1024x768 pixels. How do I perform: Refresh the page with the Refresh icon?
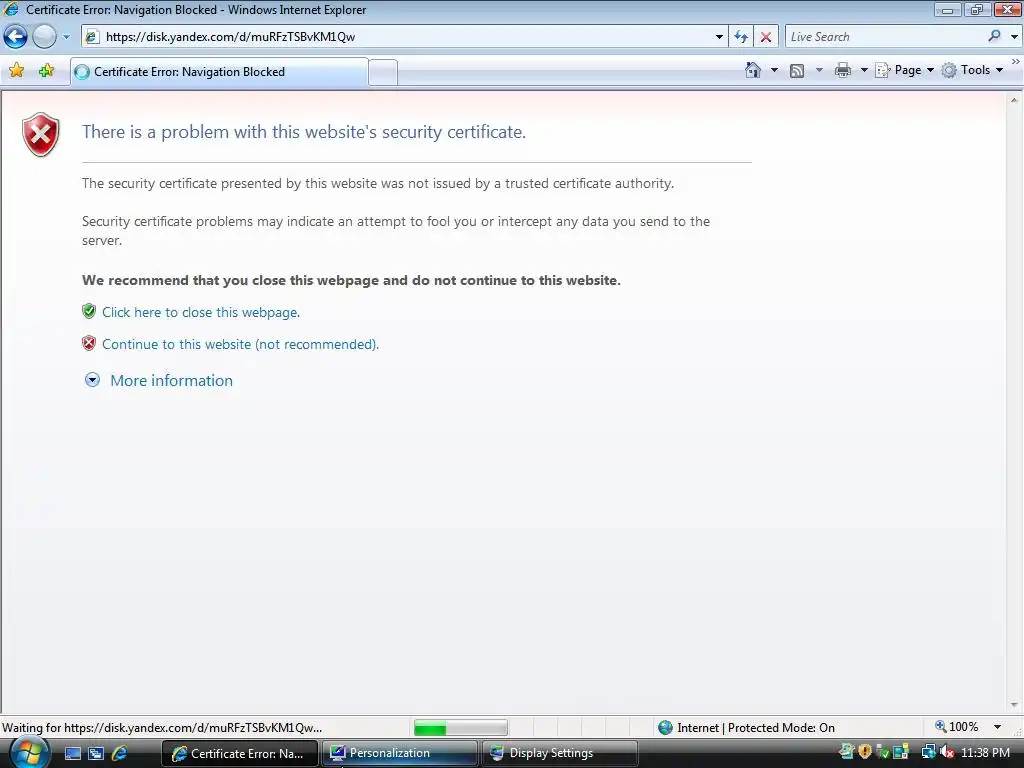[x=741, y=37]
